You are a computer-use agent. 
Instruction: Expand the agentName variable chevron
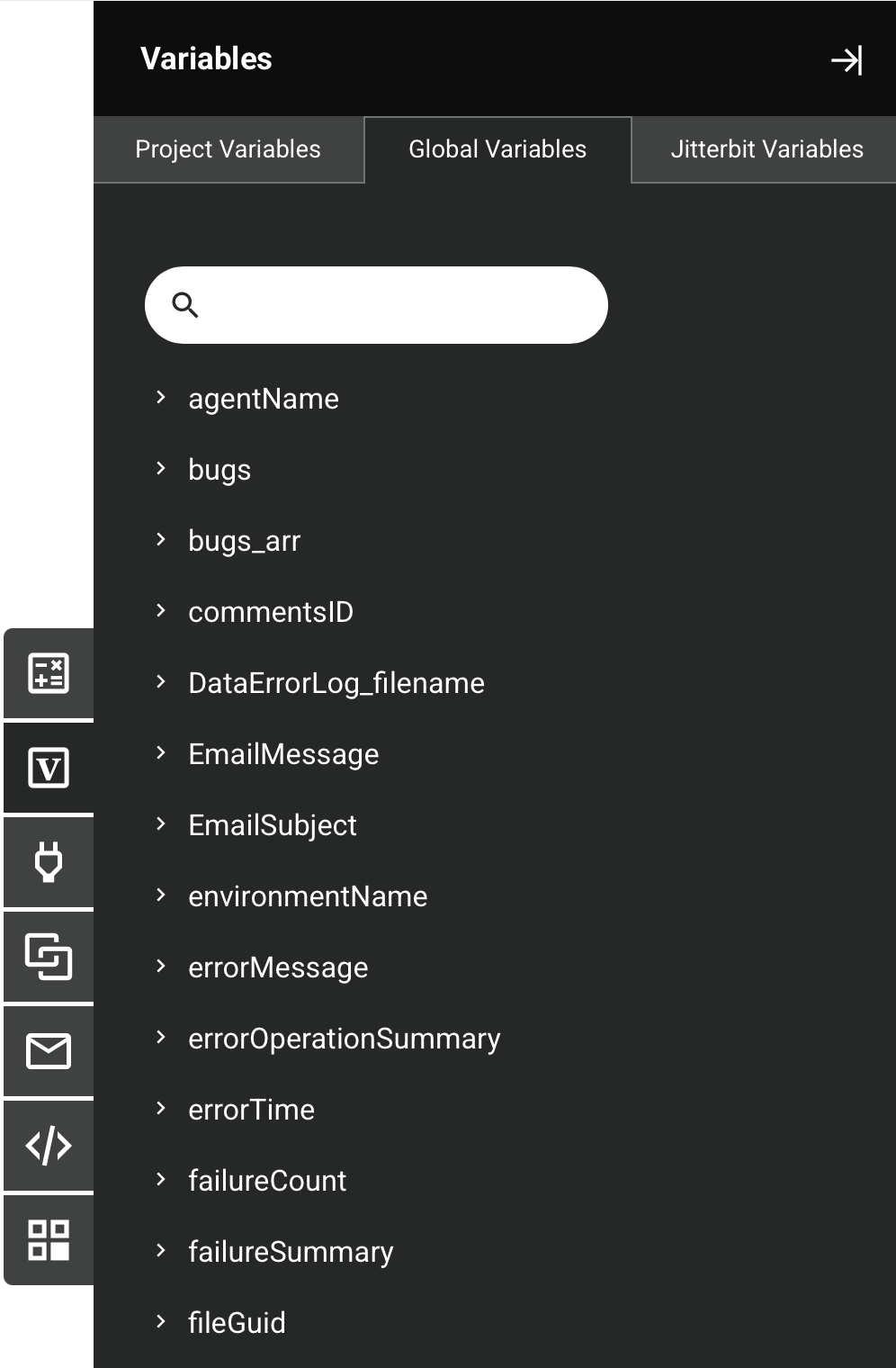point(161,398)
